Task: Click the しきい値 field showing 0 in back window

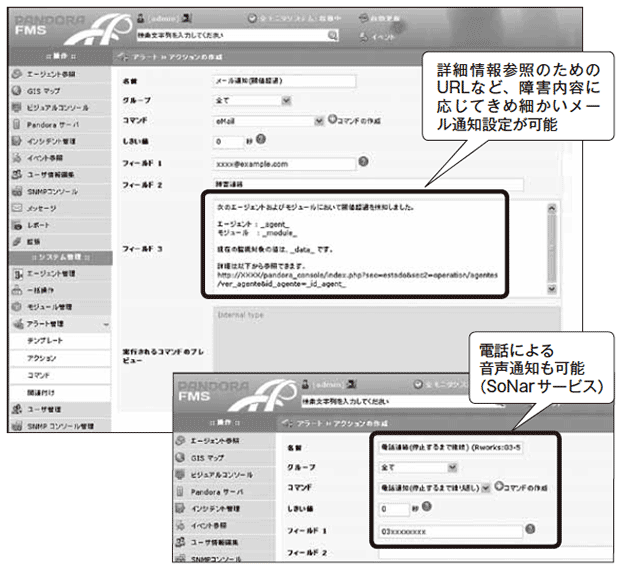Action: (x=229, y=142)
